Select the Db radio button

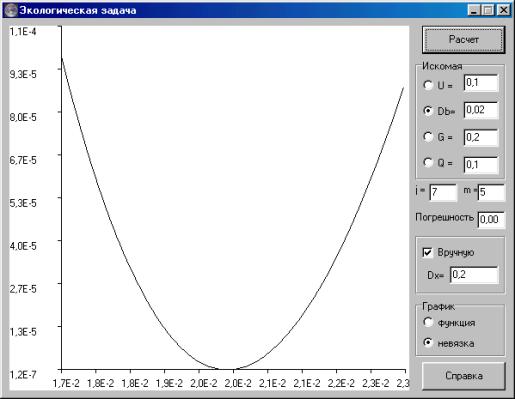[x=428, y=110]
